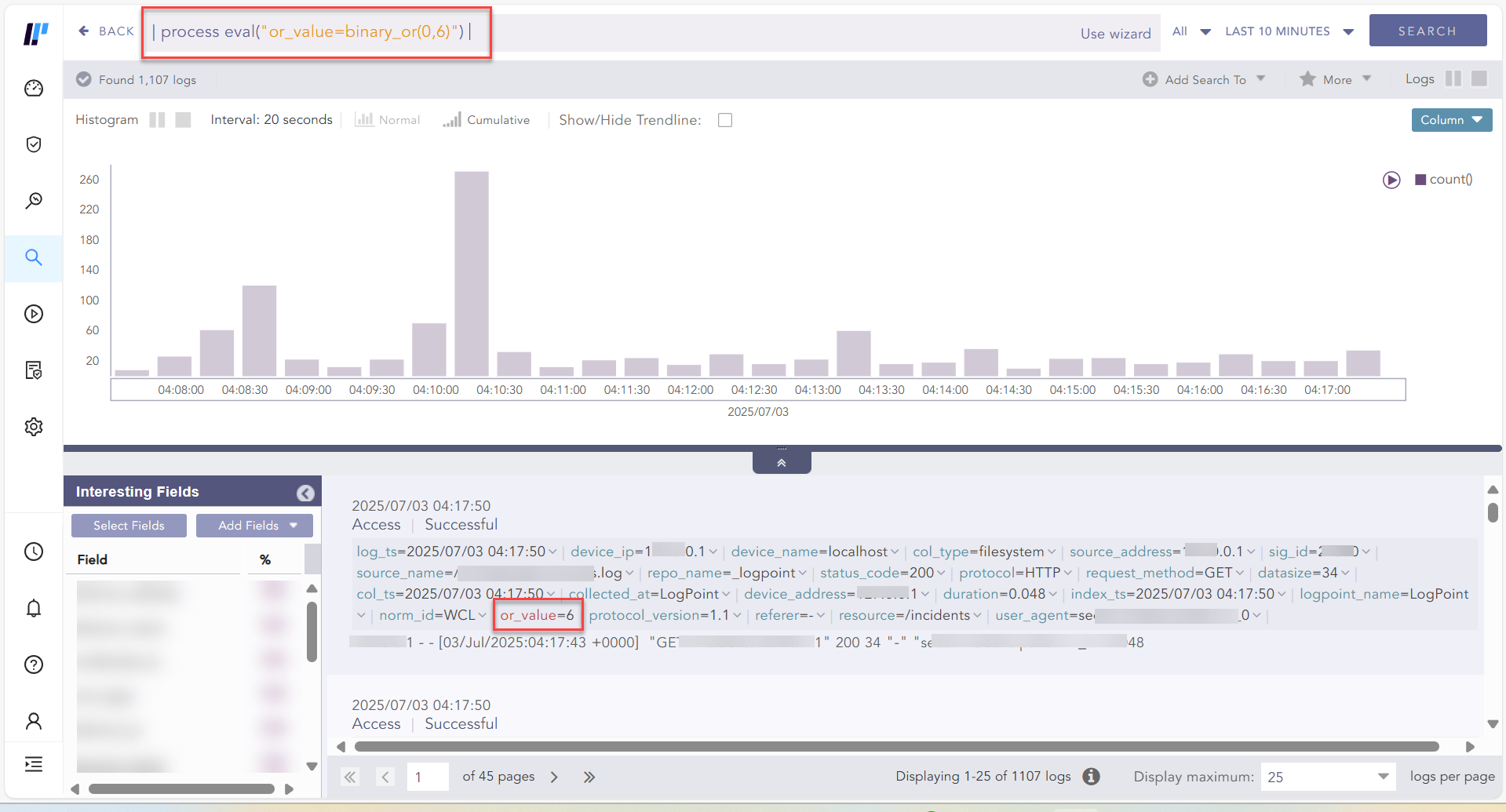Open the notifications bell icon
The image size is (1506, 812).
[x=34, y=608]
